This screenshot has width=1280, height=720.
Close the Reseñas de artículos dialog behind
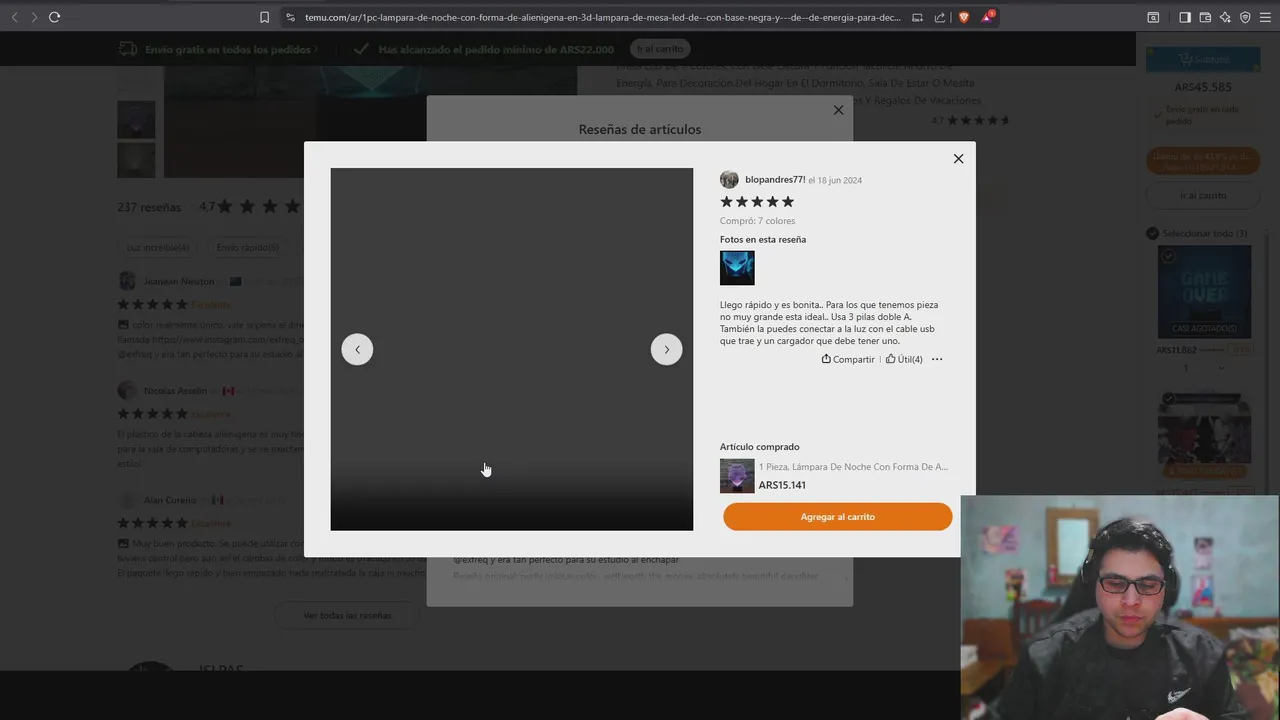[838, 110]
